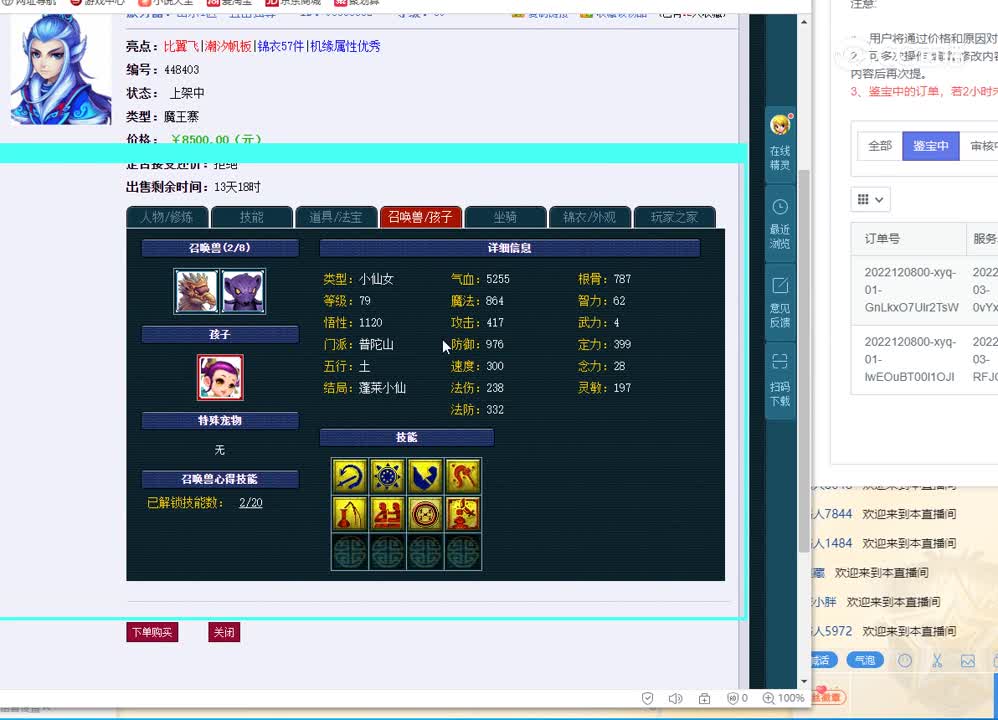
Task: Click the price ¥8500.00 text
Action: (x=216, y=139)
